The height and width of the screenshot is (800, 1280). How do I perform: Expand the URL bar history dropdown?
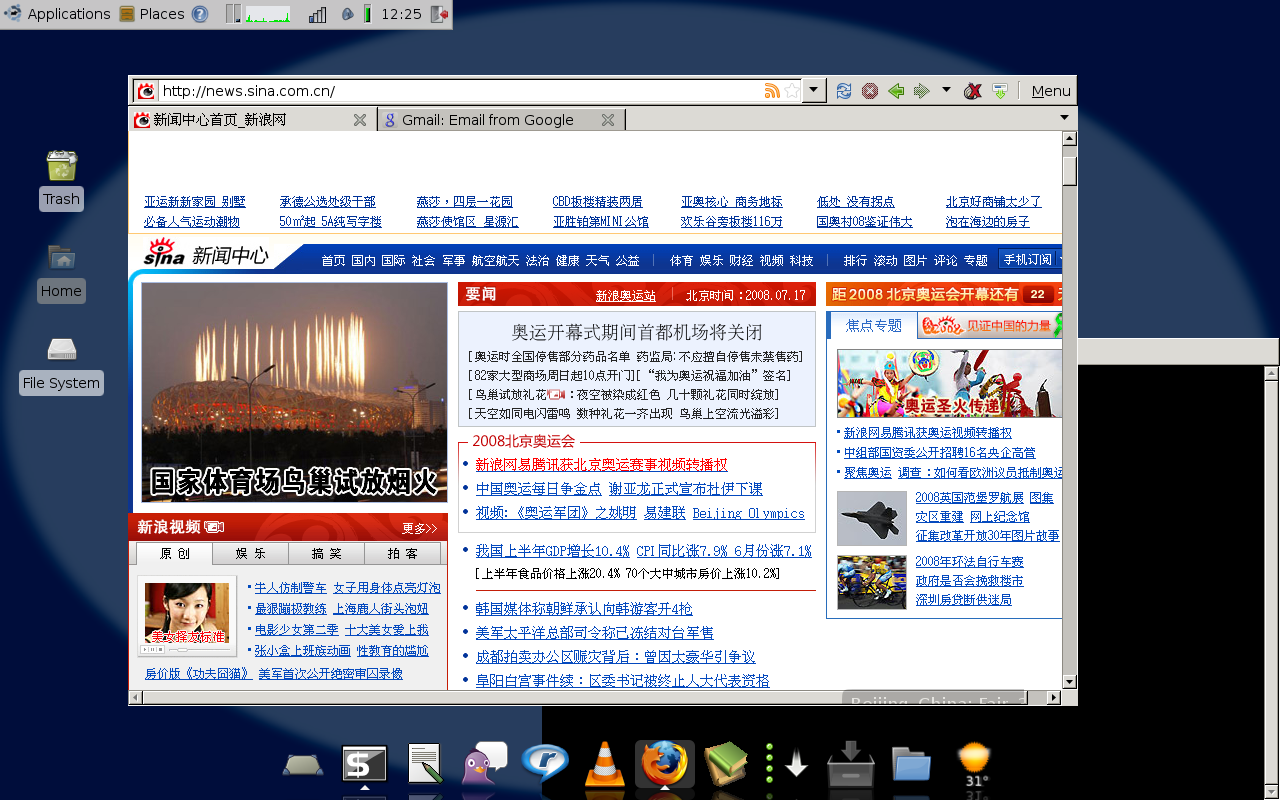(x=815, y=91)
